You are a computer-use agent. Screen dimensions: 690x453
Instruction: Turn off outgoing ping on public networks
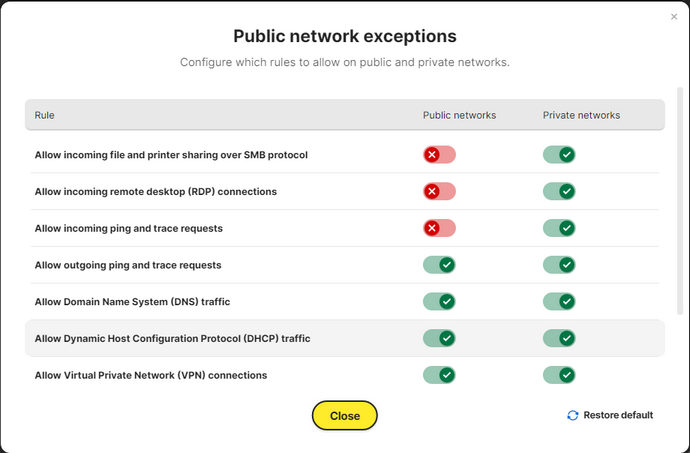pos(439,265)
